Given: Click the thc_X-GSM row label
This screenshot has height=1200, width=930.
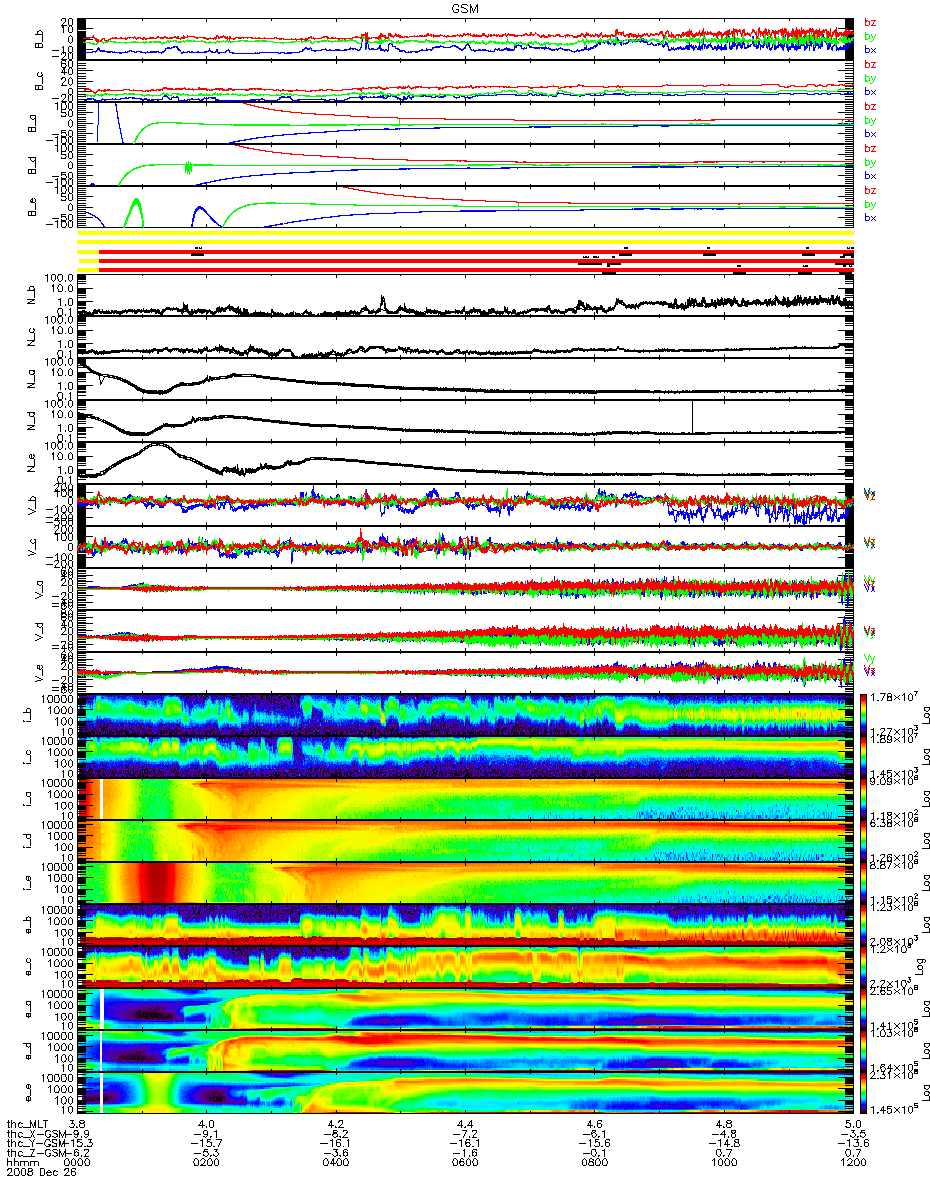Looking at the screenshot, I should coord(35,1133).
